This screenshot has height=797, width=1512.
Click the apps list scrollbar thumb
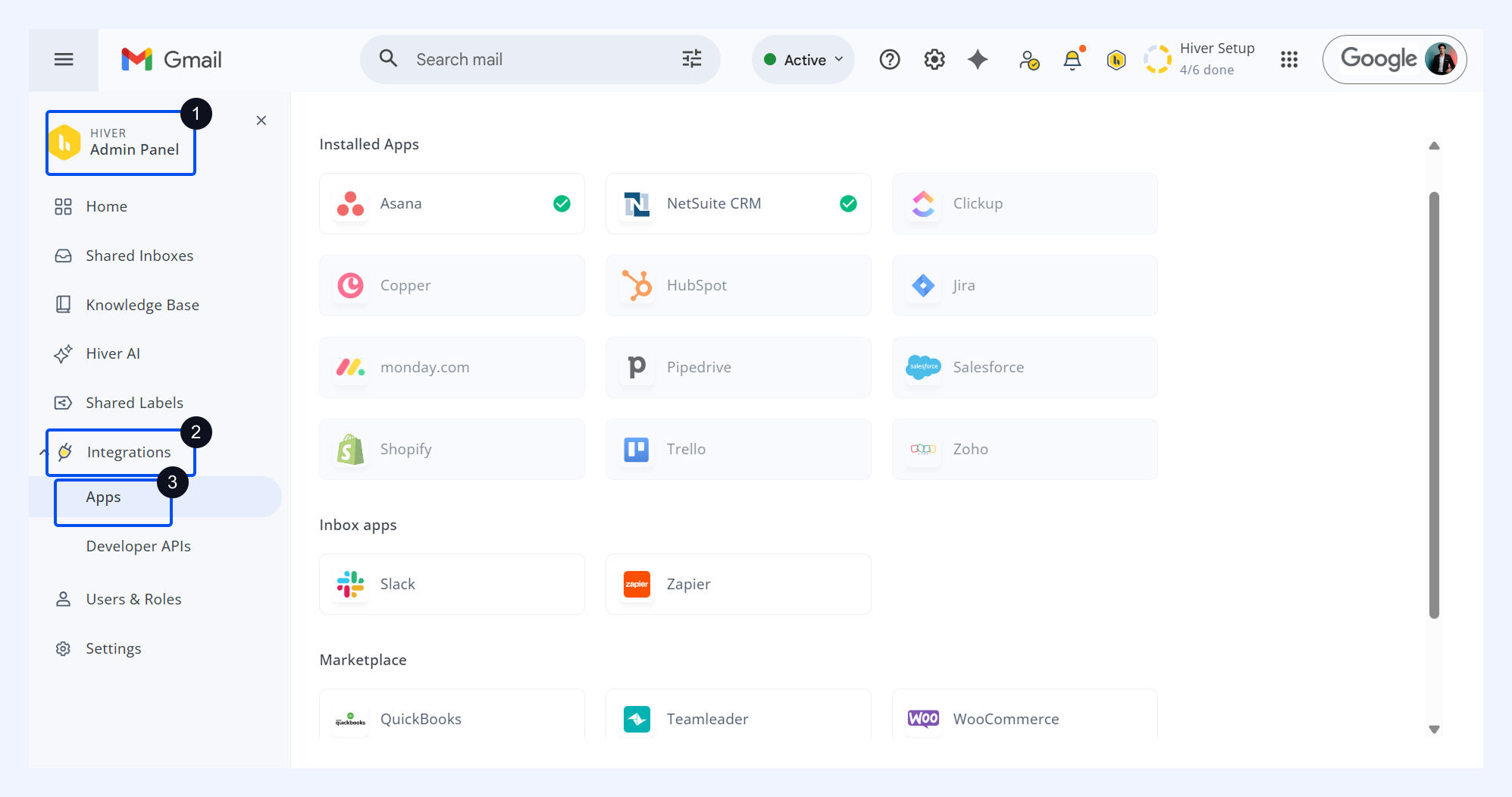(x=1434, y=406)
